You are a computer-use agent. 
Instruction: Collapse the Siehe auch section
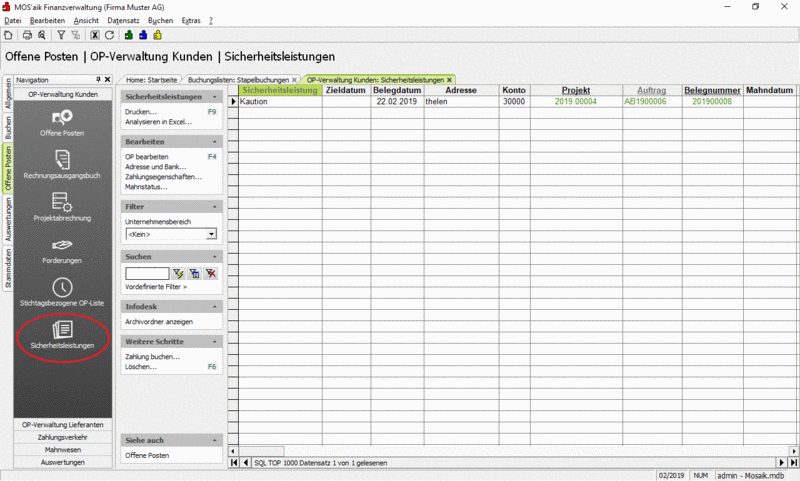[214, 441]
